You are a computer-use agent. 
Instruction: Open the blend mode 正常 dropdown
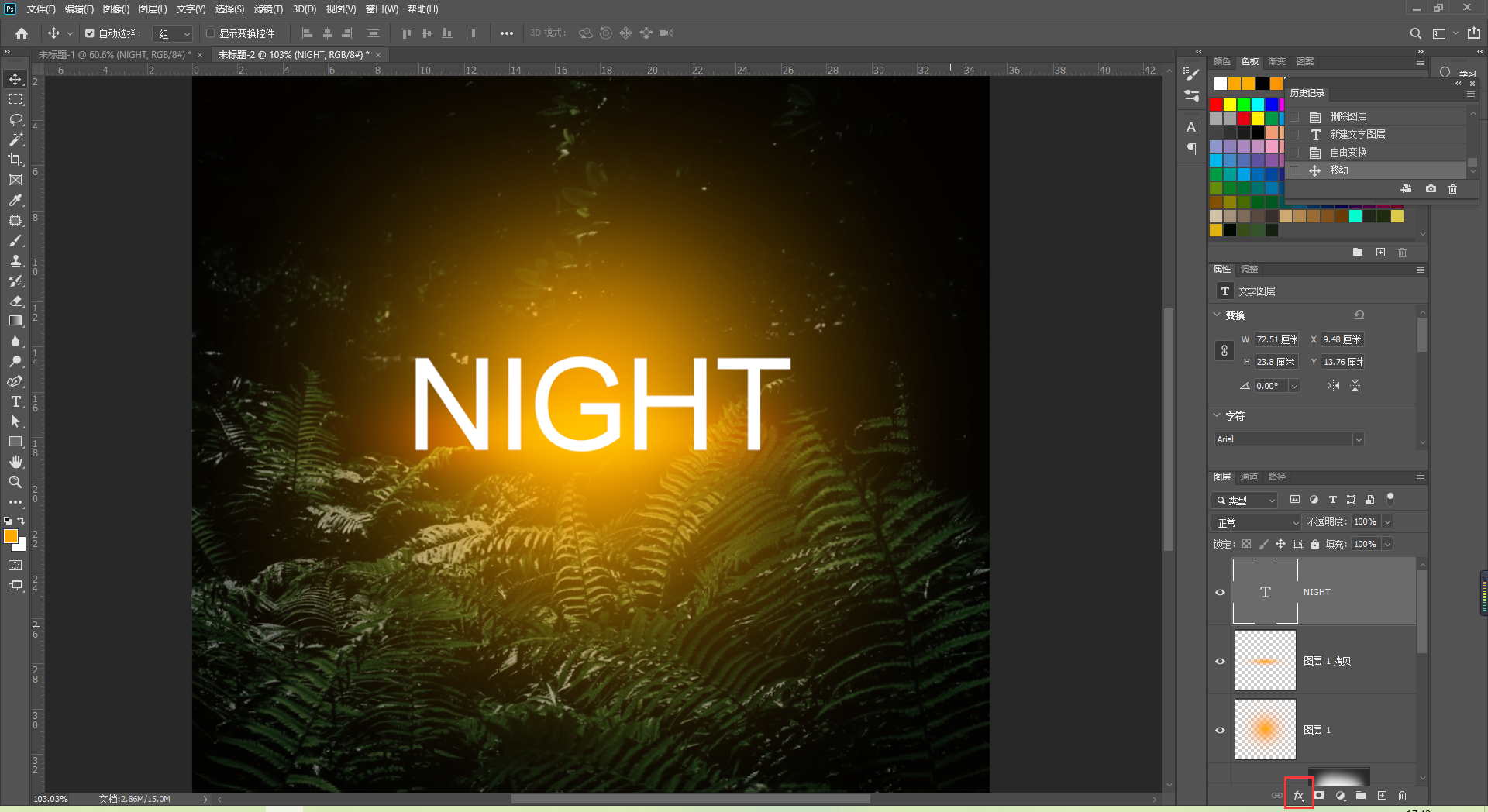pos(1256,523)
